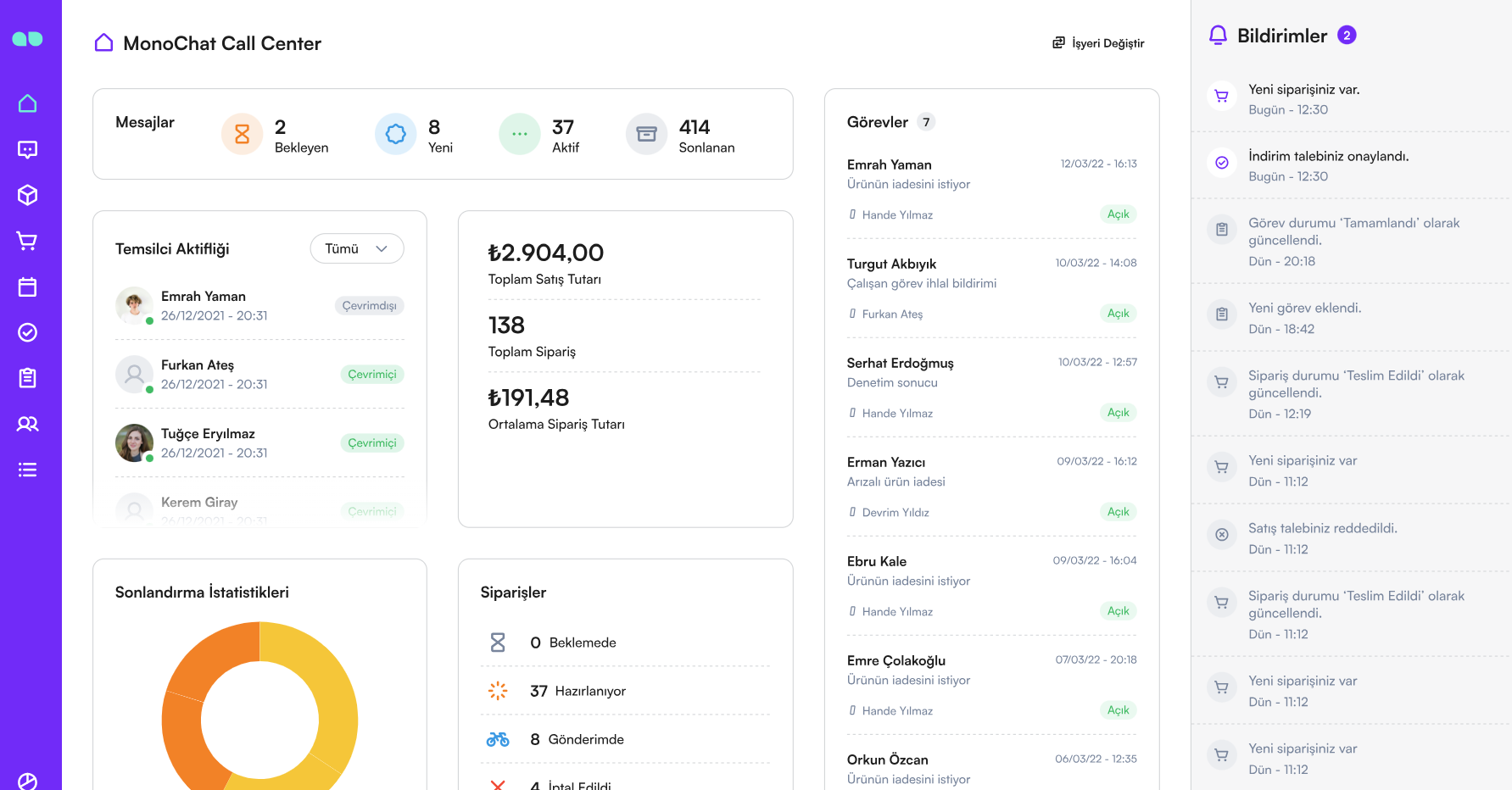Viewport: 1512px width, 790px height.
Task: Click the İşyeri Değiştir button
Action: coord(1098,42)
